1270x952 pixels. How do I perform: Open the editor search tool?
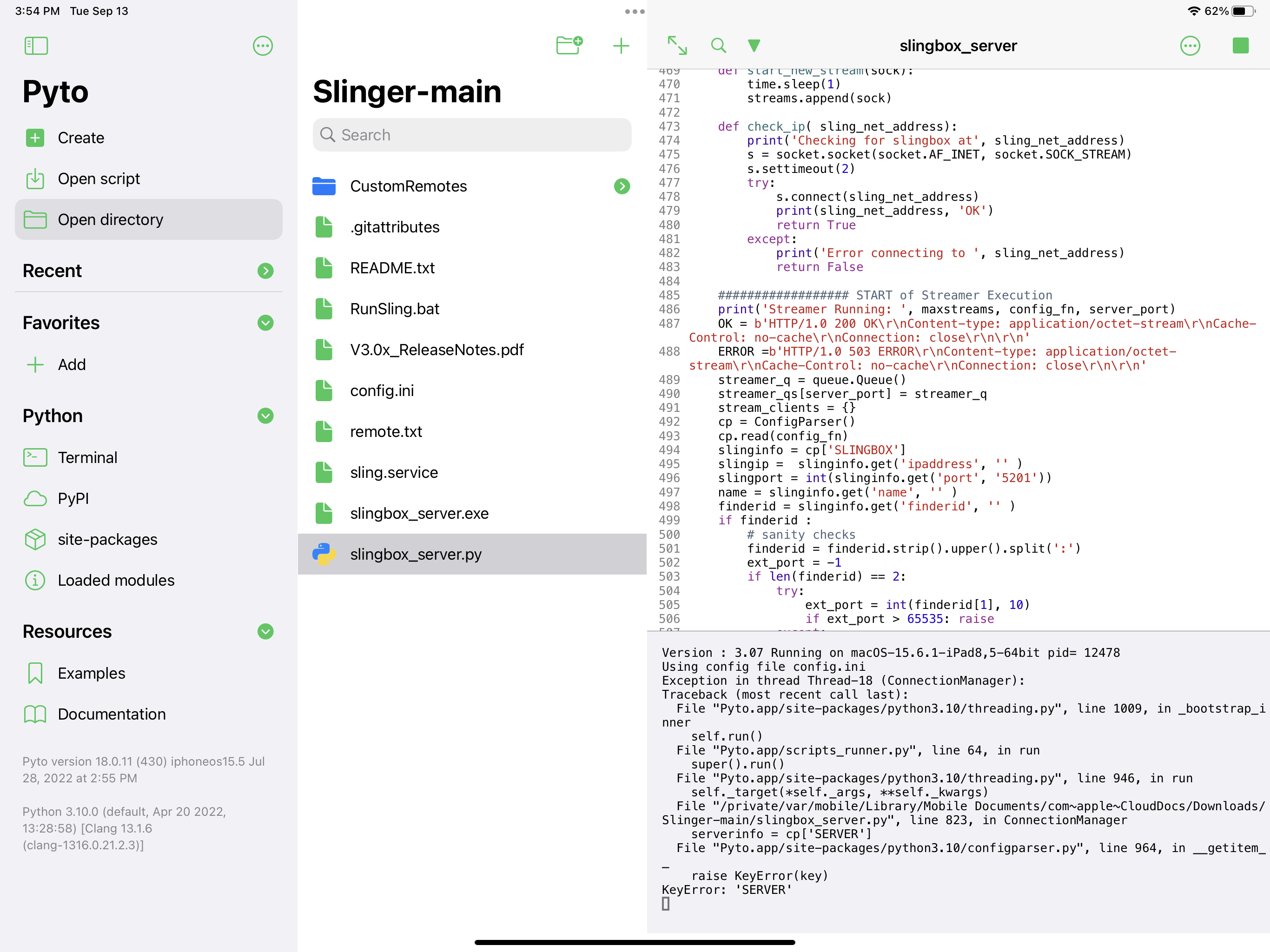pyautogui.click(x=718, y=46)
